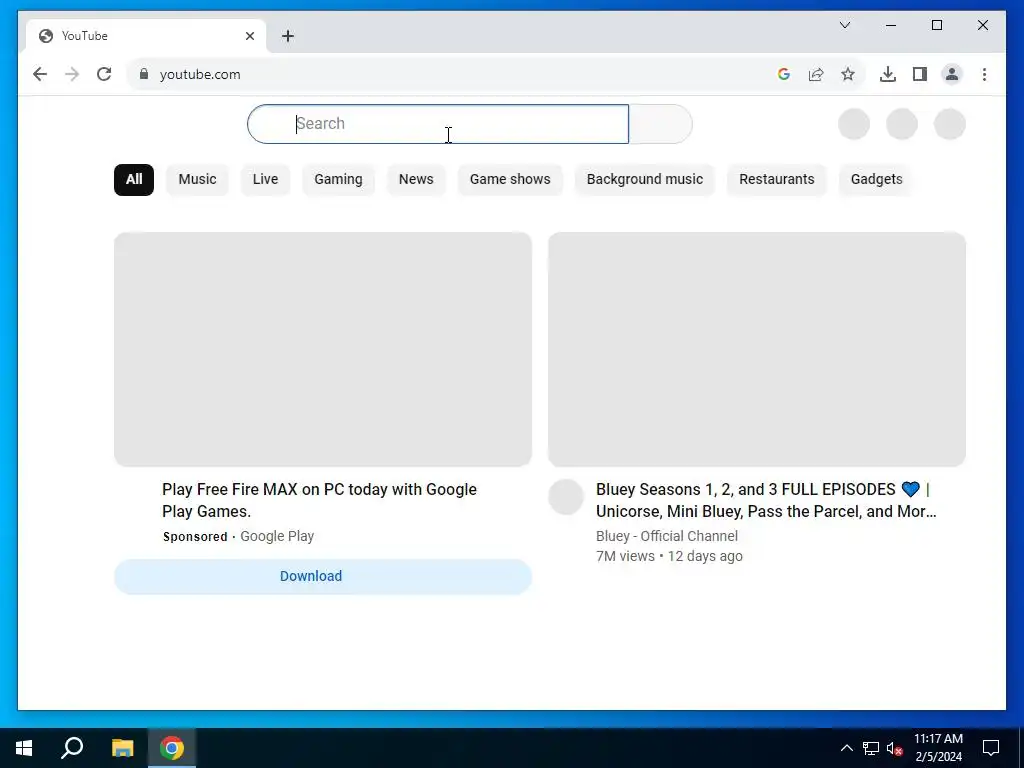The image size is (1024, 768).
Task: Open the Chrome profile avatar
Action: 952,74
